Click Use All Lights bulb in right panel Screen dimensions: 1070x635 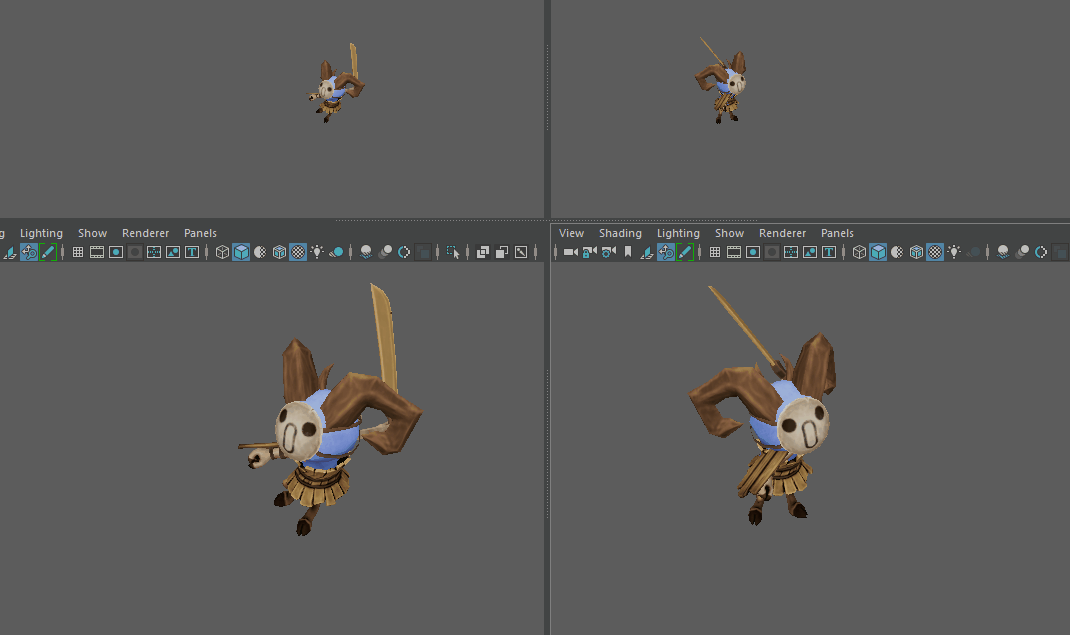955,252
